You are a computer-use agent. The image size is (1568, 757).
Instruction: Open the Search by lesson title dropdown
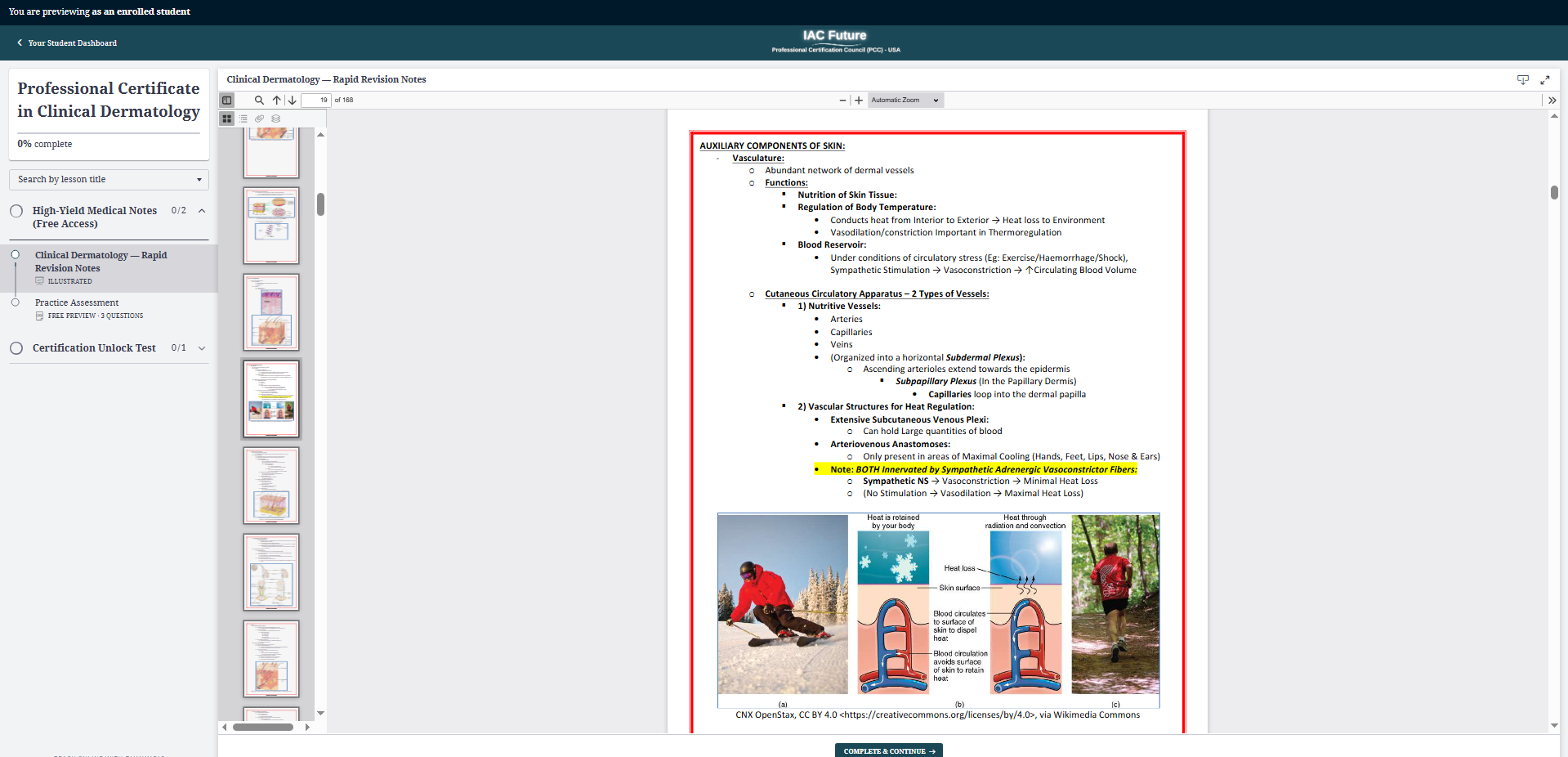point(109,180)
